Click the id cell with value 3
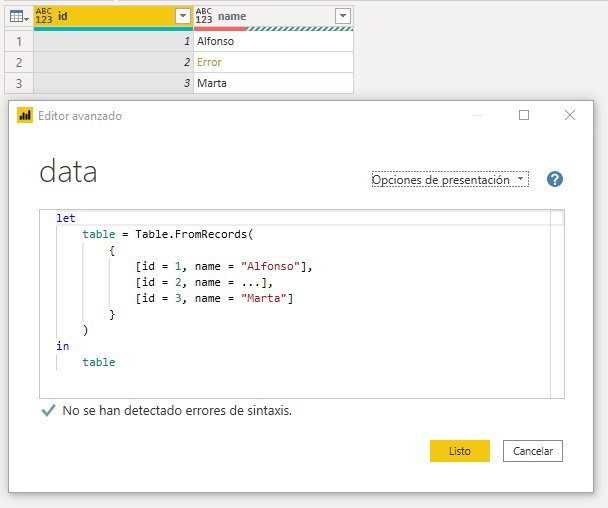608x508 pixels. pyautogui.click(x=113, y=83)
